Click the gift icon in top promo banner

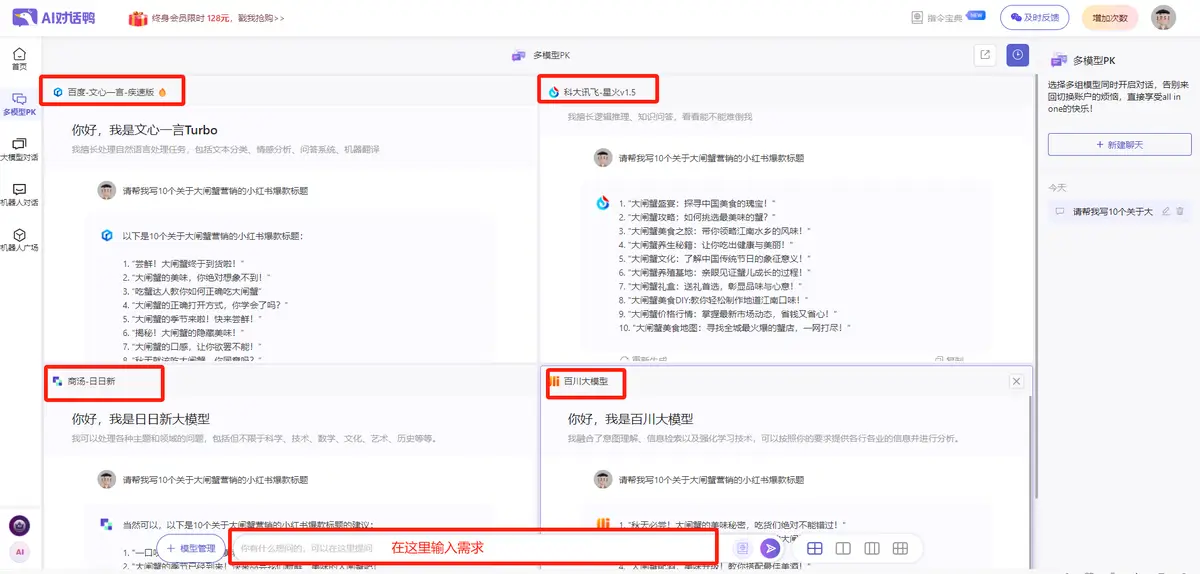tap(138, 18)
